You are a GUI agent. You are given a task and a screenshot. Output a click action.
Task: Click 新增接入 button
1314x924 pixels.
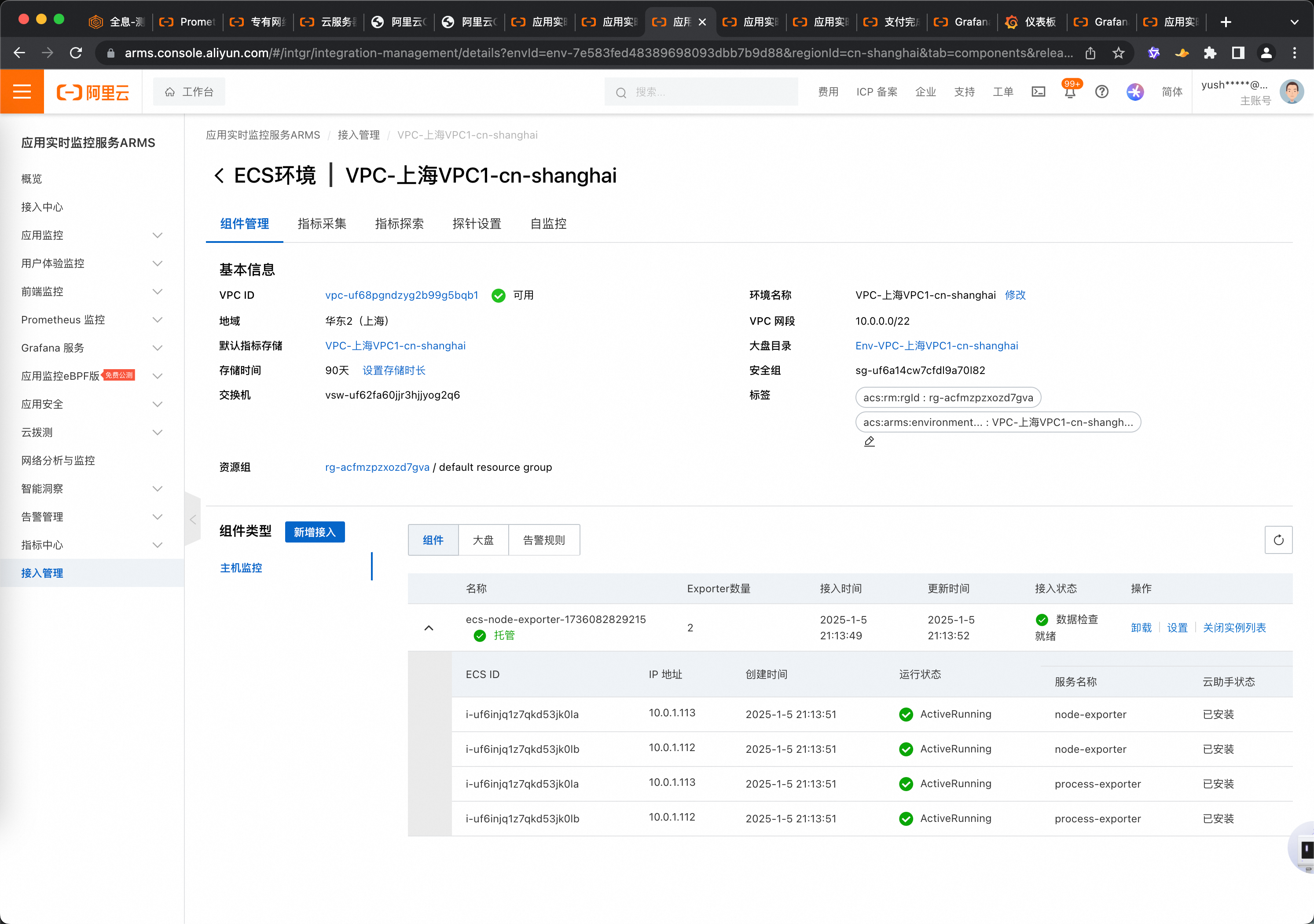click(x=315, y=532)
